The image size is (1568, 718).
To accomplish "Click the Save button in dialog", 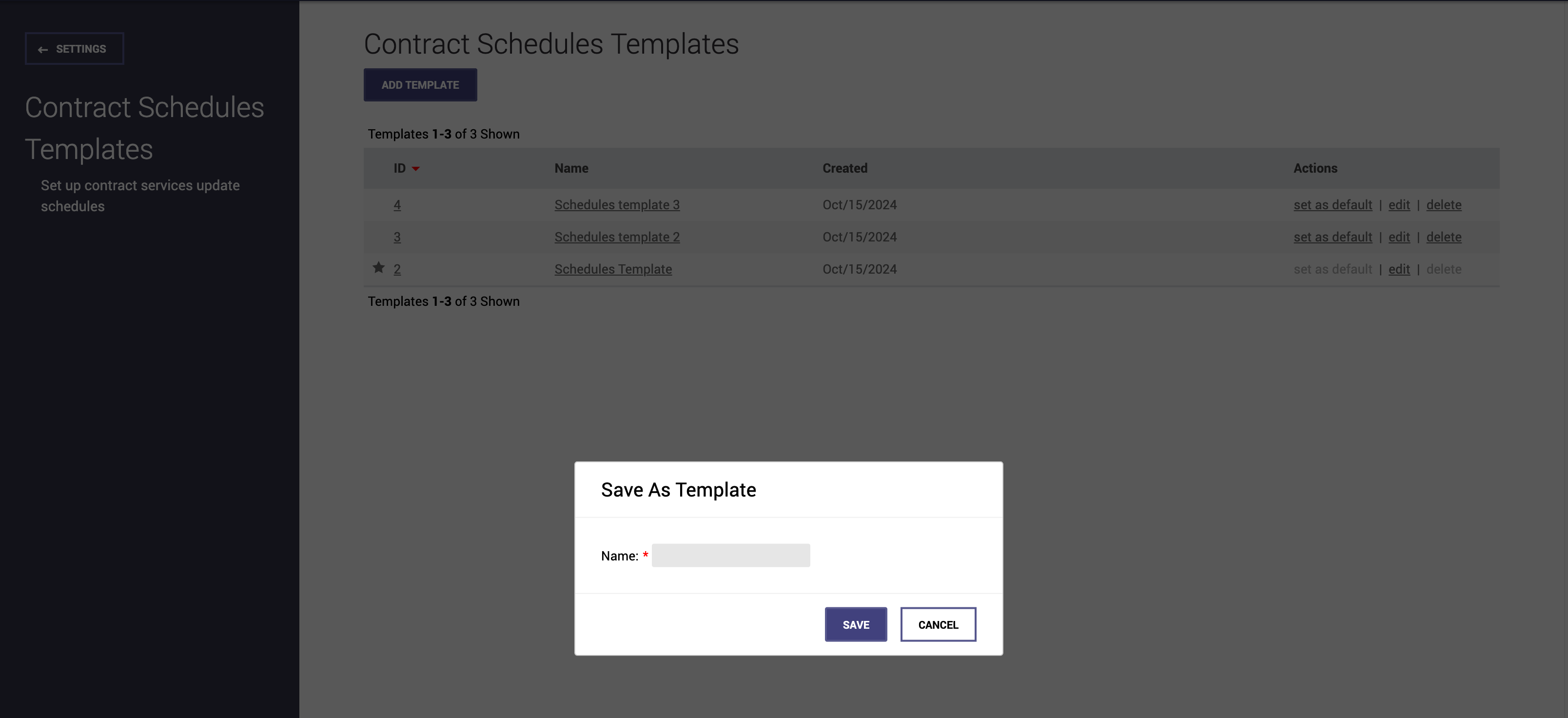I will click(855, 624).
